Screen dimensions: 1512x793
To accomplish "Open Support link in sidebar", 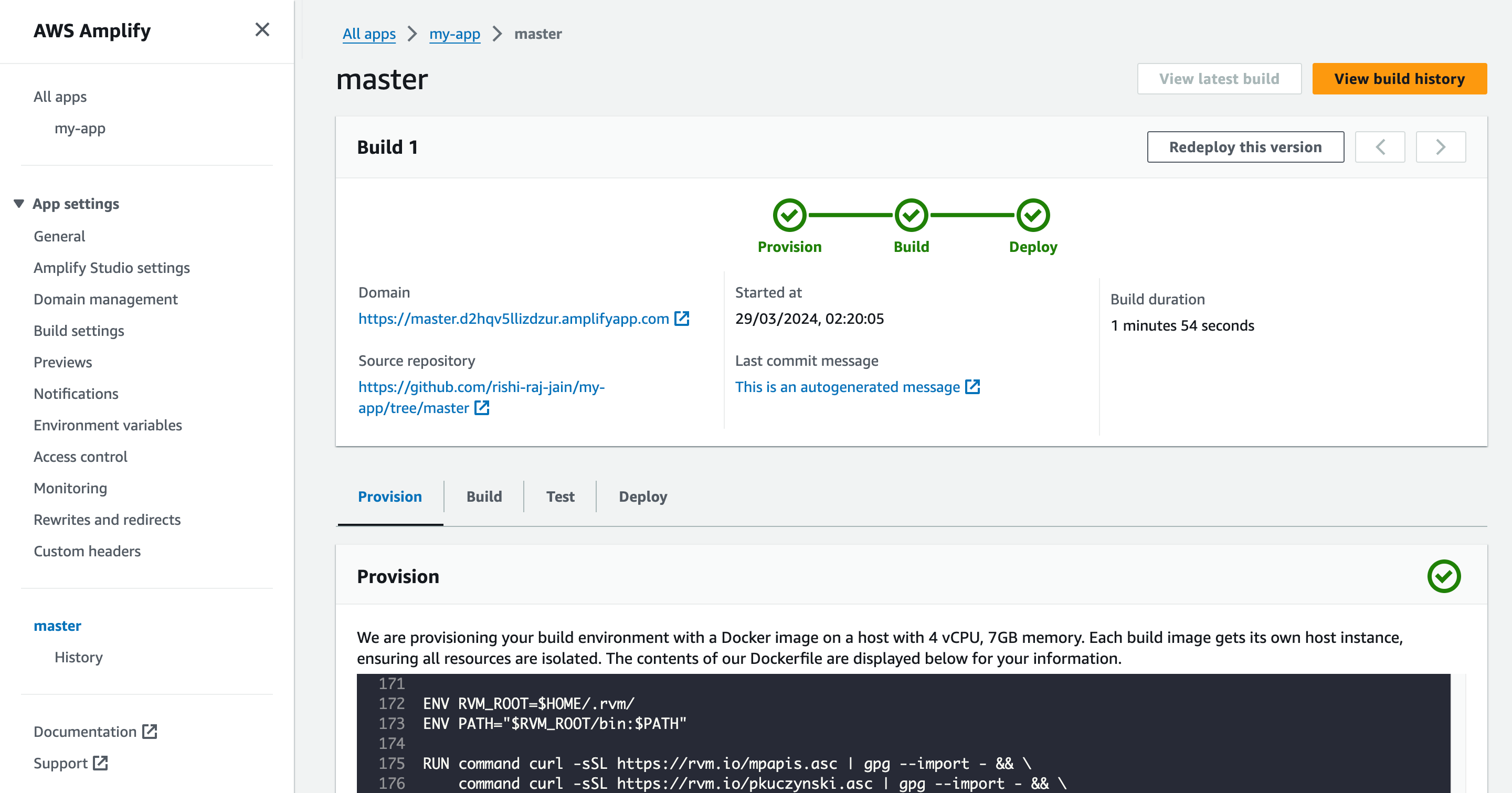I will coord(60,763).
